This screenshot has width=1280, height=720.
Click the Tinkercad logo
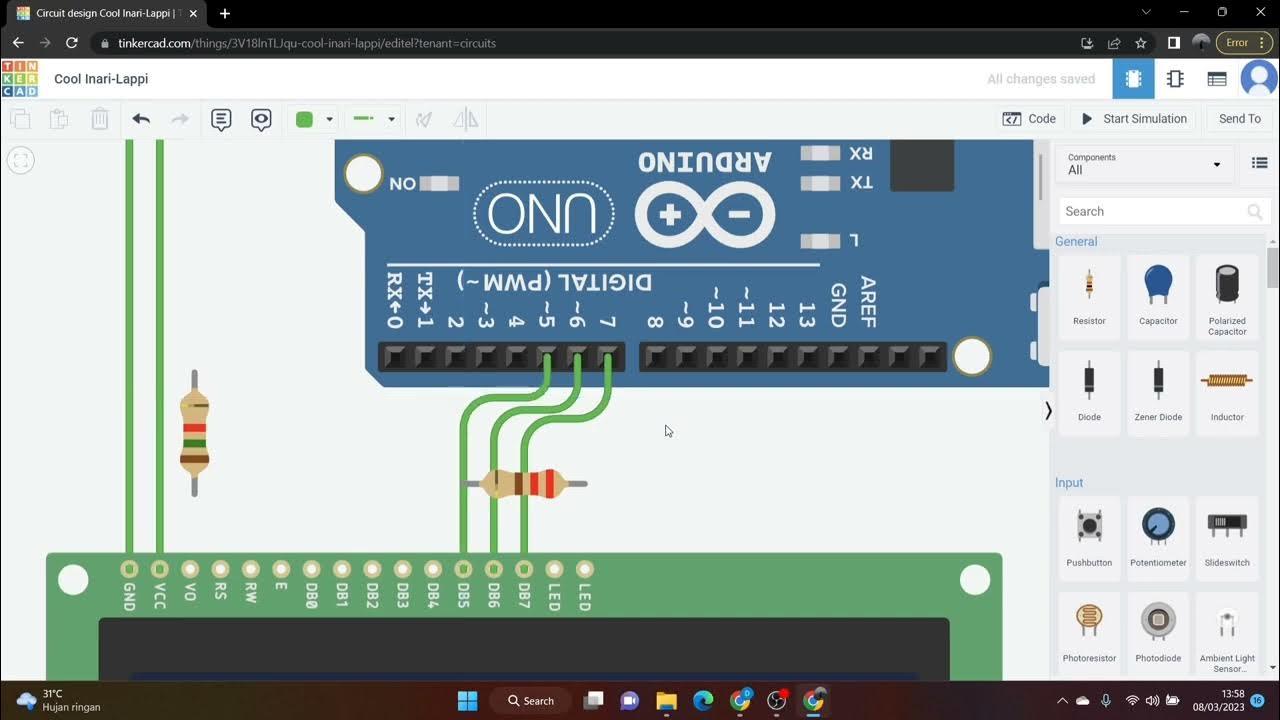point(19,79)
